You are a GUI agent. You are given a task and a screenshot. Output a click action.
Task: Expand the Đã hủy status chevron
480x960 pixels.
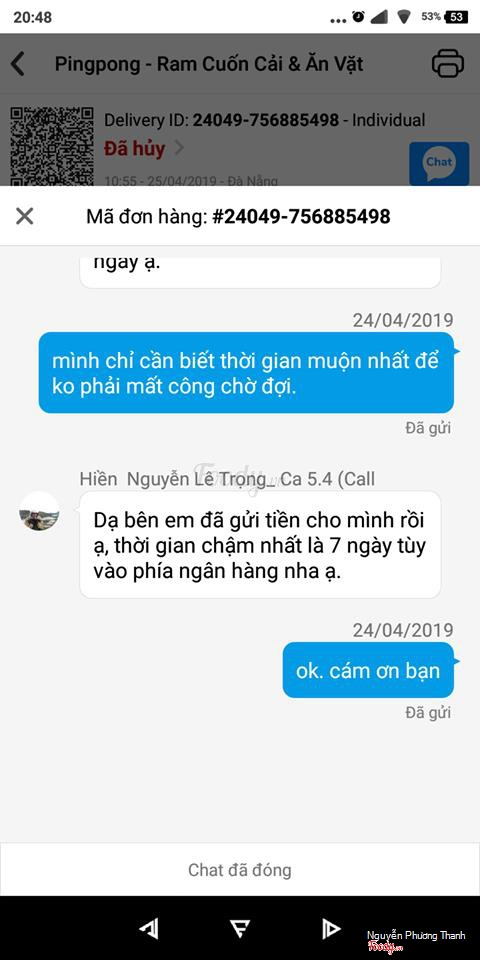point(179,148)
